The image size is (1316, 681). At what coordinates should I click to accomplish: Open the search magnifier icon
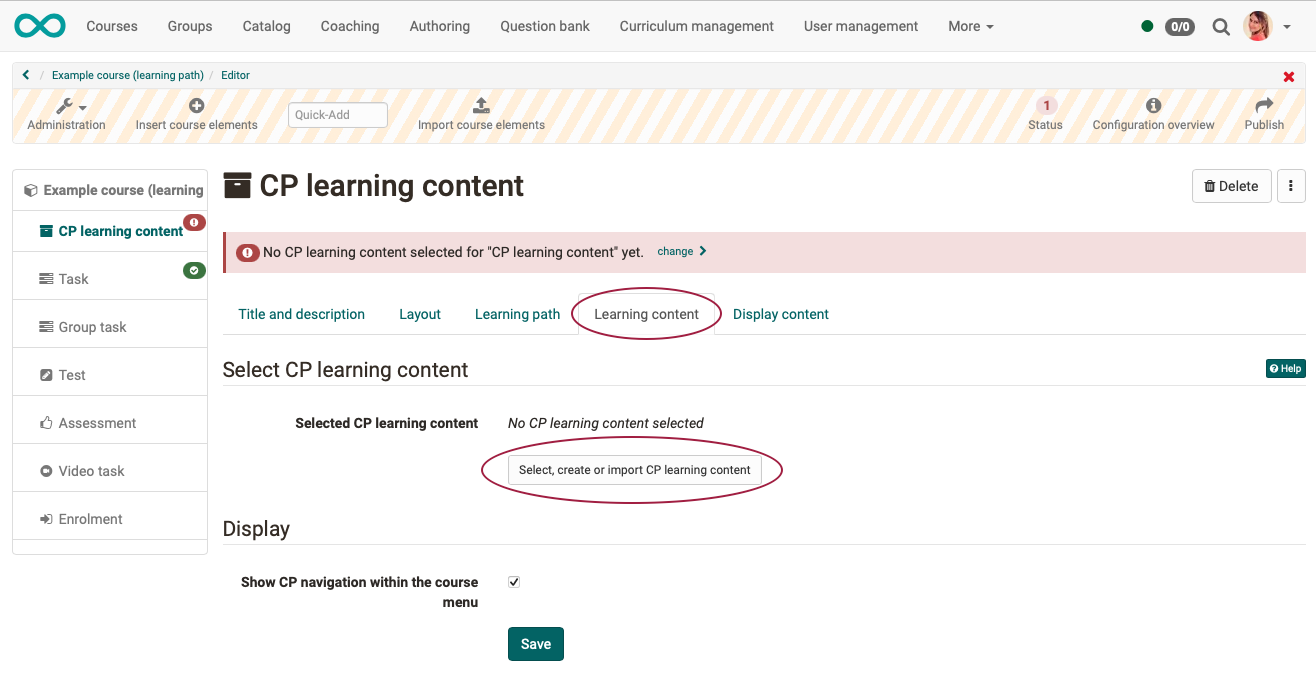point(1221,27)
